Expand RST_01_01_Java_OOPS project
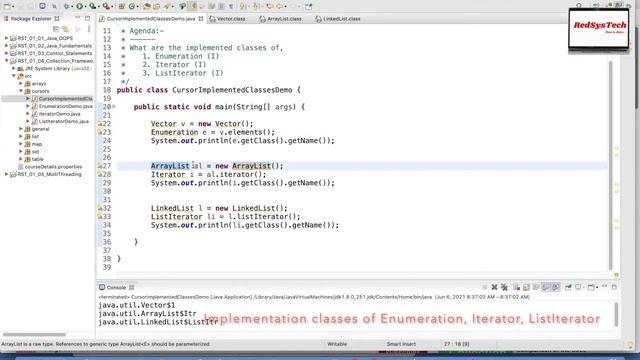Image resolution: width=640 pixels, height=360 pixels. pyautogui.click(x=7, y=38)
